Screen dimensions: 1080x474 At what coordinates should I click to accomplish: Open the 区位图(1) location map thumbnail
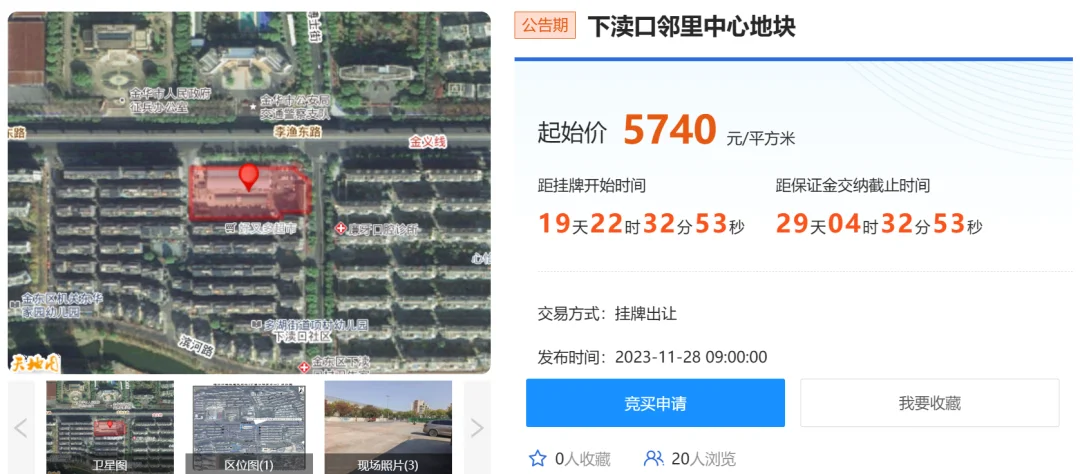[x=249, y=427]
